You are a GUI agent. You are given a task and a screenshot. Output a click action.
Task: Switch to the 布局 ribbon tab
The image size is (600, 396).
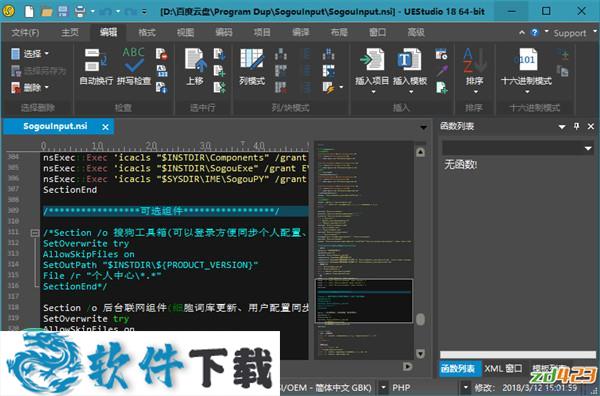(339, 33)
